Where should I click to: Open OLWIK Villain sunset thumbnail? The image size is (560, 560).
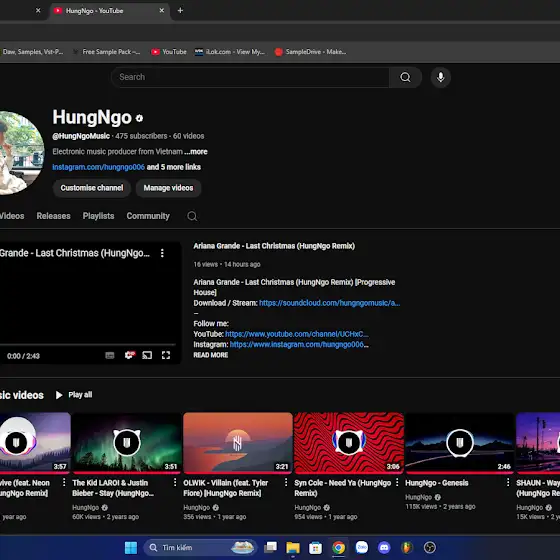tap(238, 443)
